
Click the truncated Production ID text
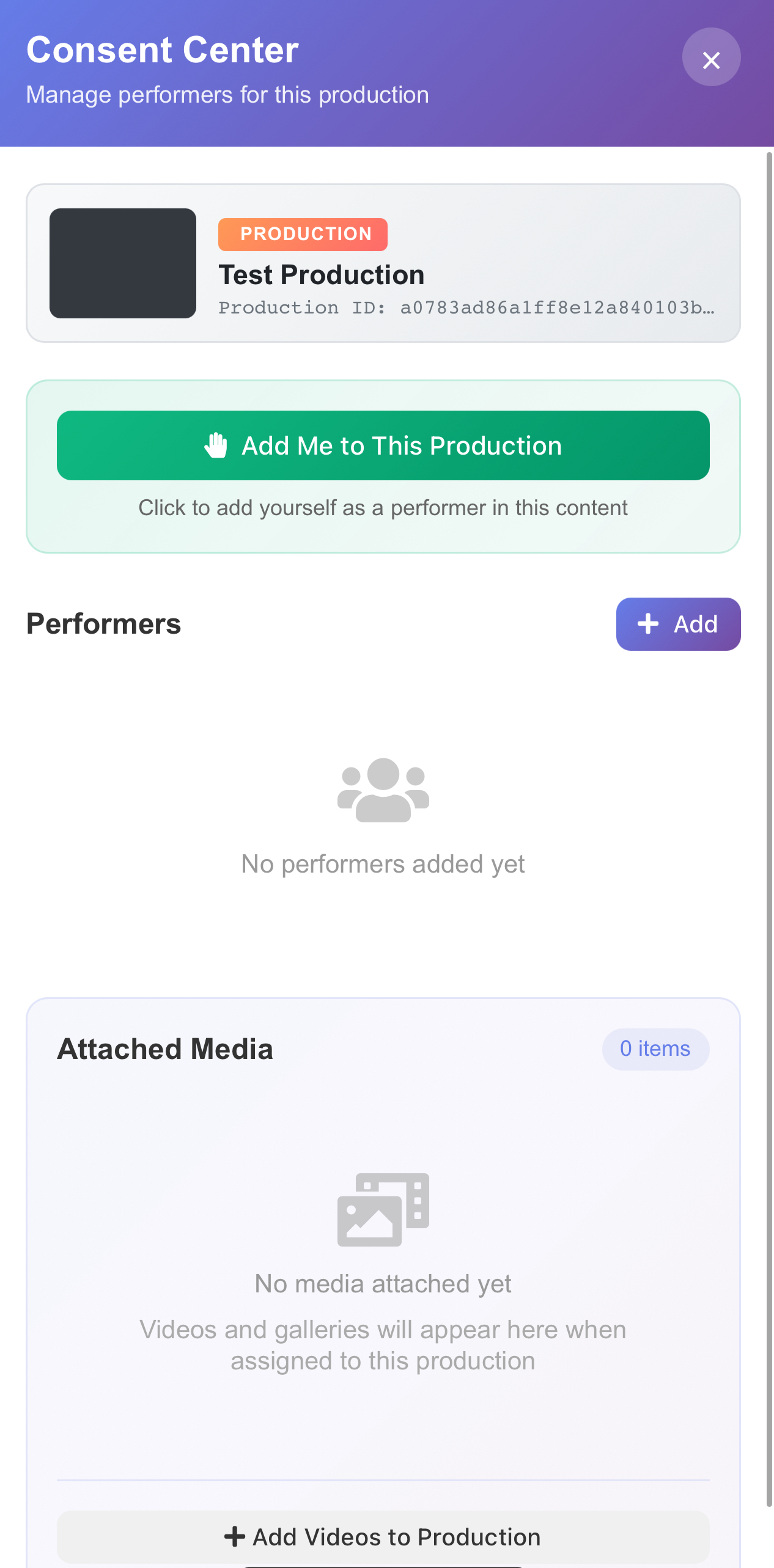click(466, 307)
